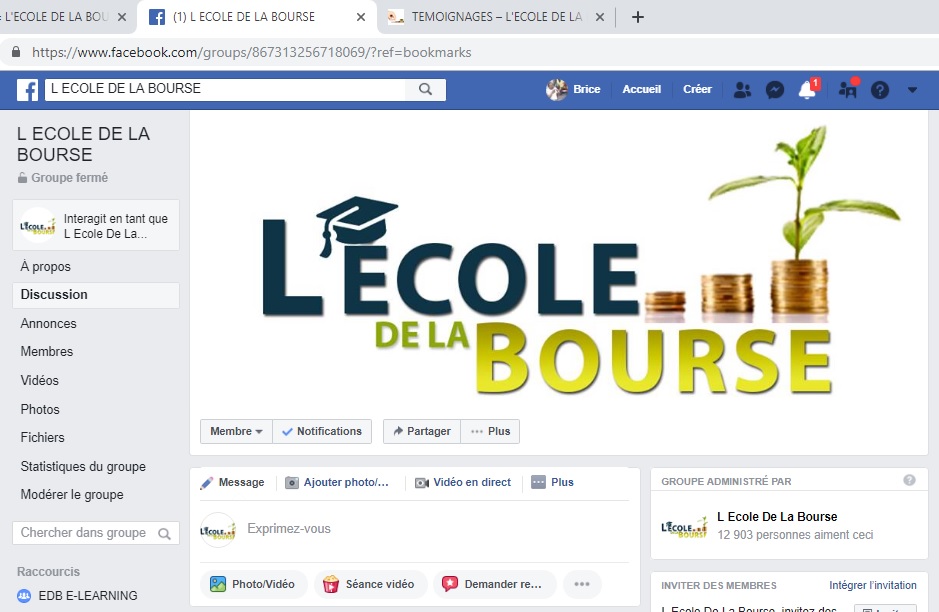Open the new browser tab plus button
939x612 pixels.
point(638,17)
